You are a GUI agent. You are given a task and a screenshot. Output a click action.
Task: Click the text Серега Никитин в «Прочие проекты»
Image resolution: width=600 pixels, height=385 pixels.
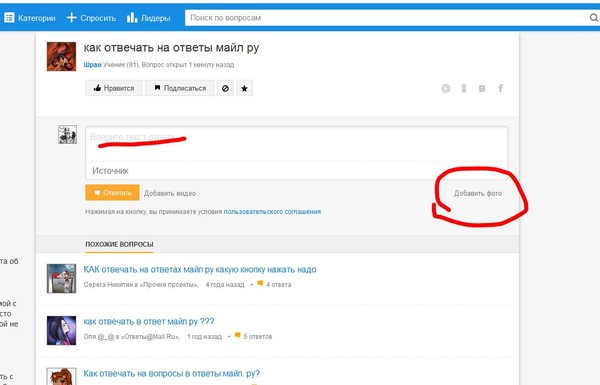(141, 285)
